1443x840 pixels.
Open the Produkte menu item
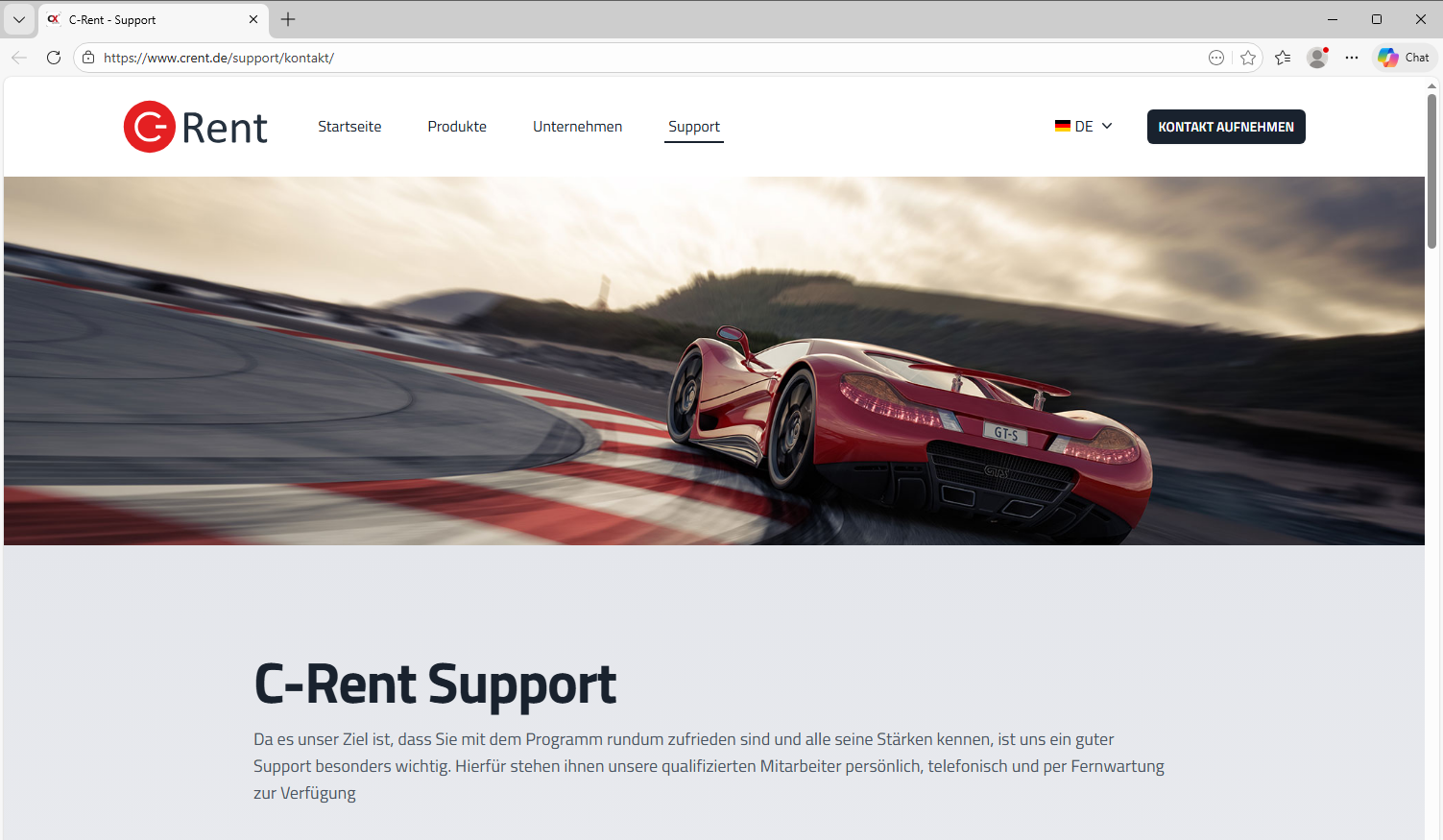point(457,127)
